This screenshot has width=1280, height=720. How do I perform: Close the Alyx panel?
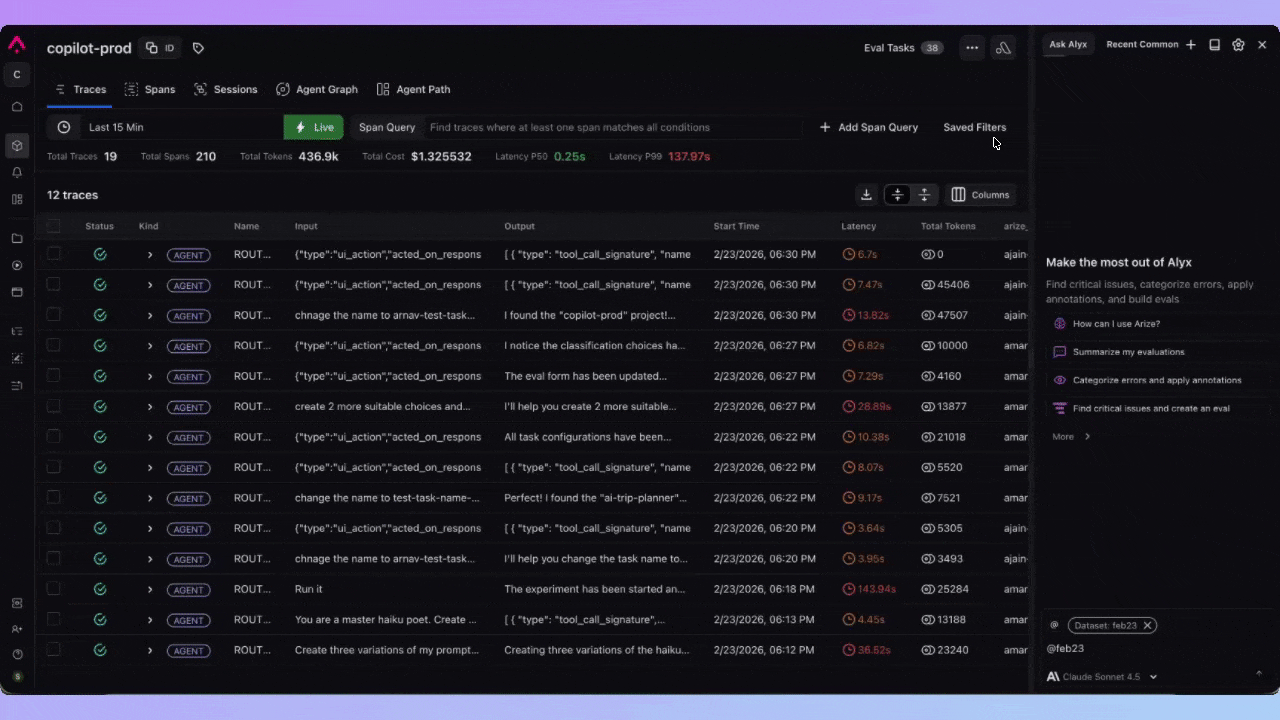(x=1262, y=45)
